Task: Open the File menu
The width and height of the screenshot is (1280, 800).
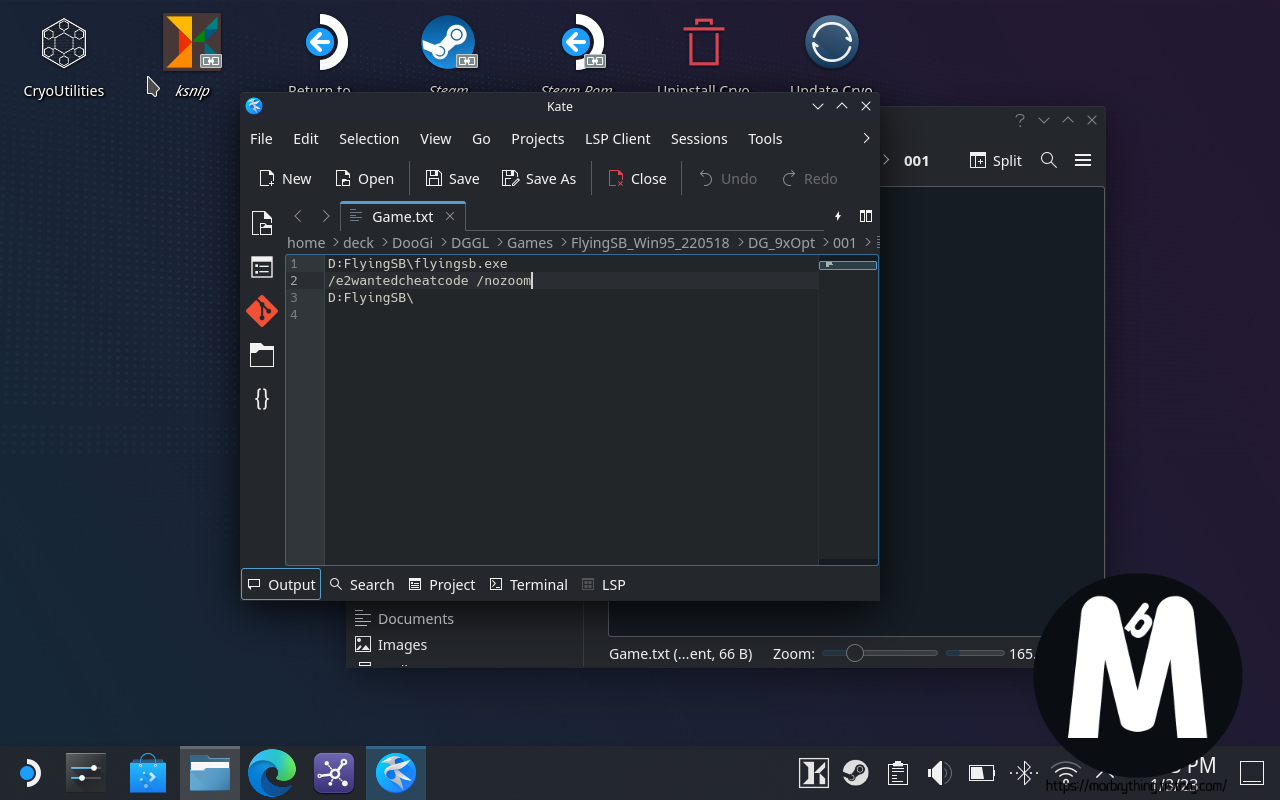Action: (261, 138)
